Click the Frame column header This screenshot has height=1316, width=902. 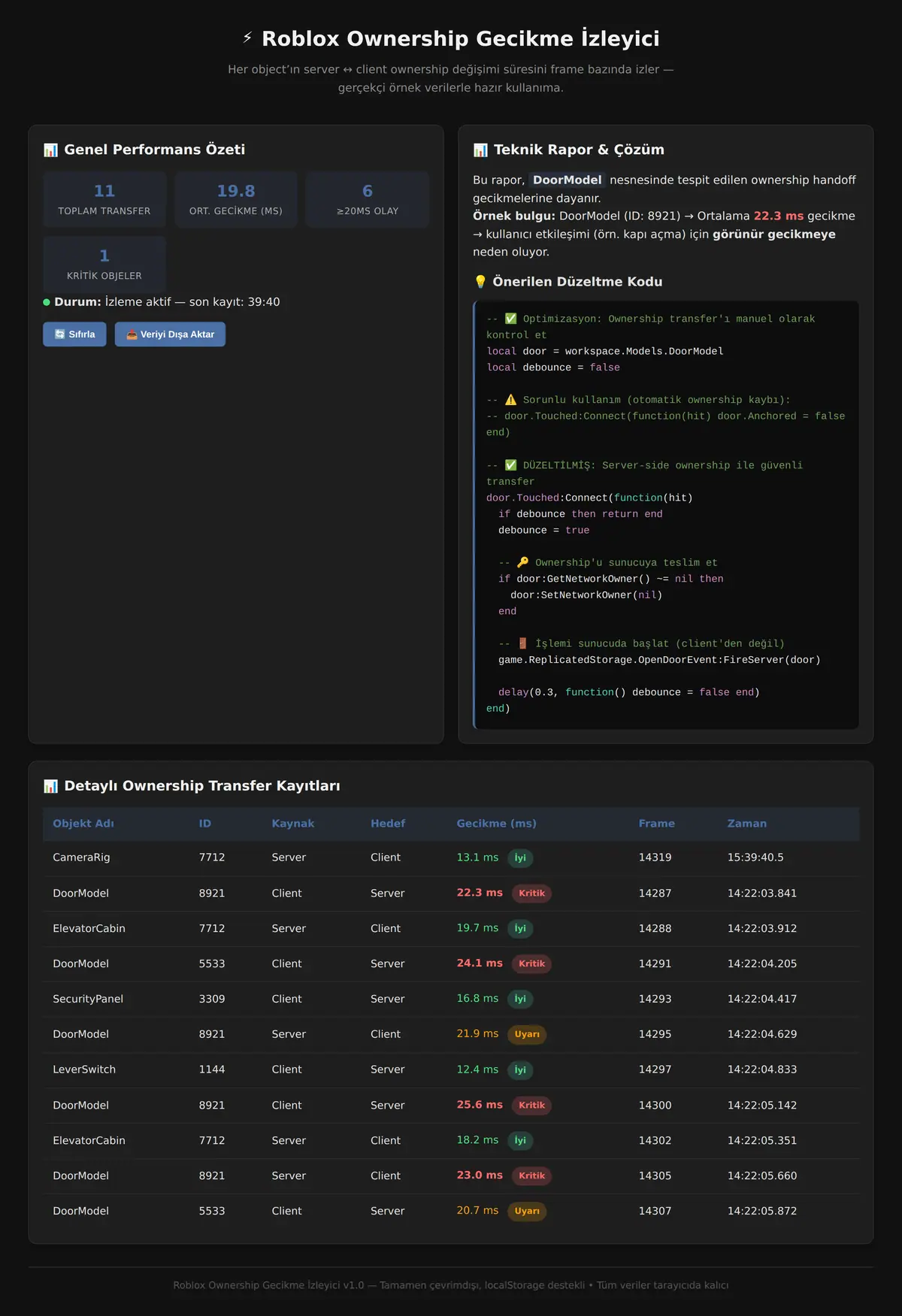click(657, 824)
